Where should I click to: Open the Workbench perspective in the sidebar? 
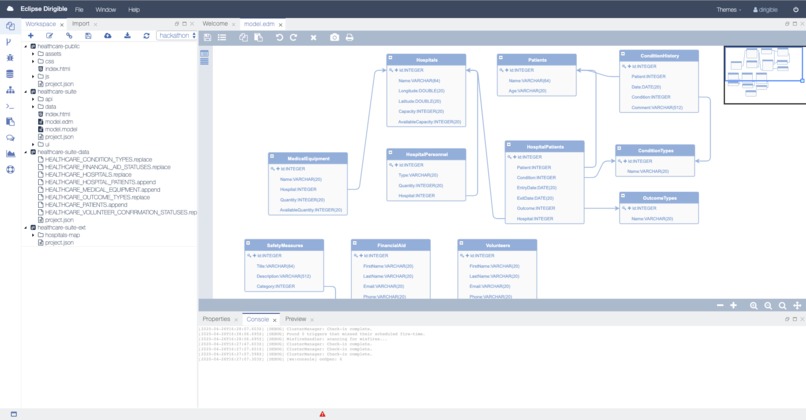click(x=10, y=26)
